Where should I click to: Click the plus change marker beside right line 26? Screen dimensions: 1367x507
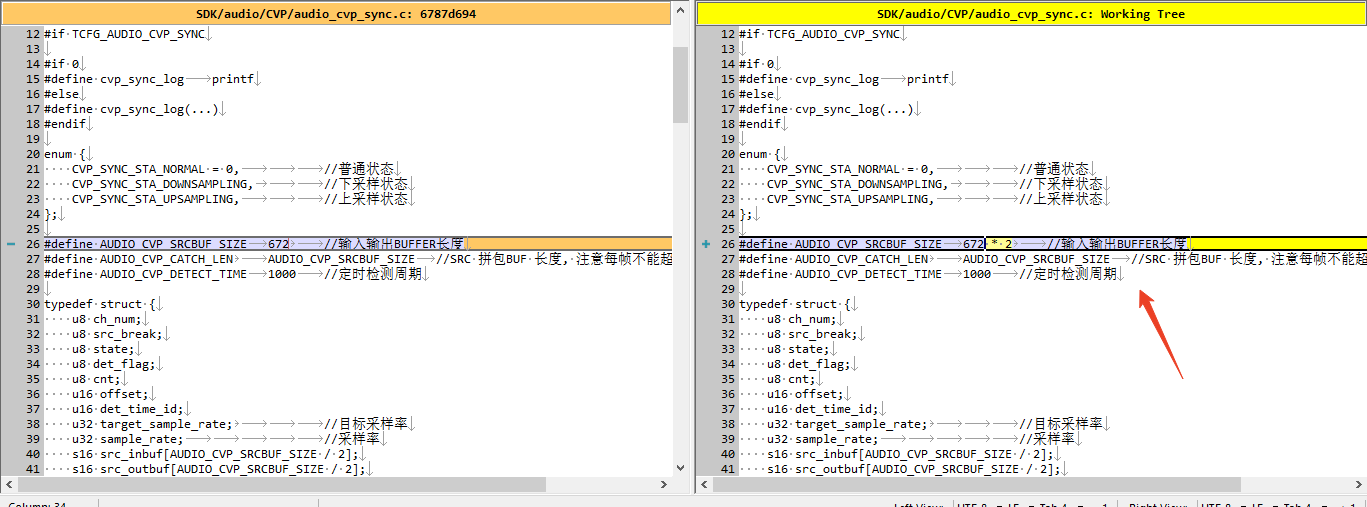[x=707, y=244]
